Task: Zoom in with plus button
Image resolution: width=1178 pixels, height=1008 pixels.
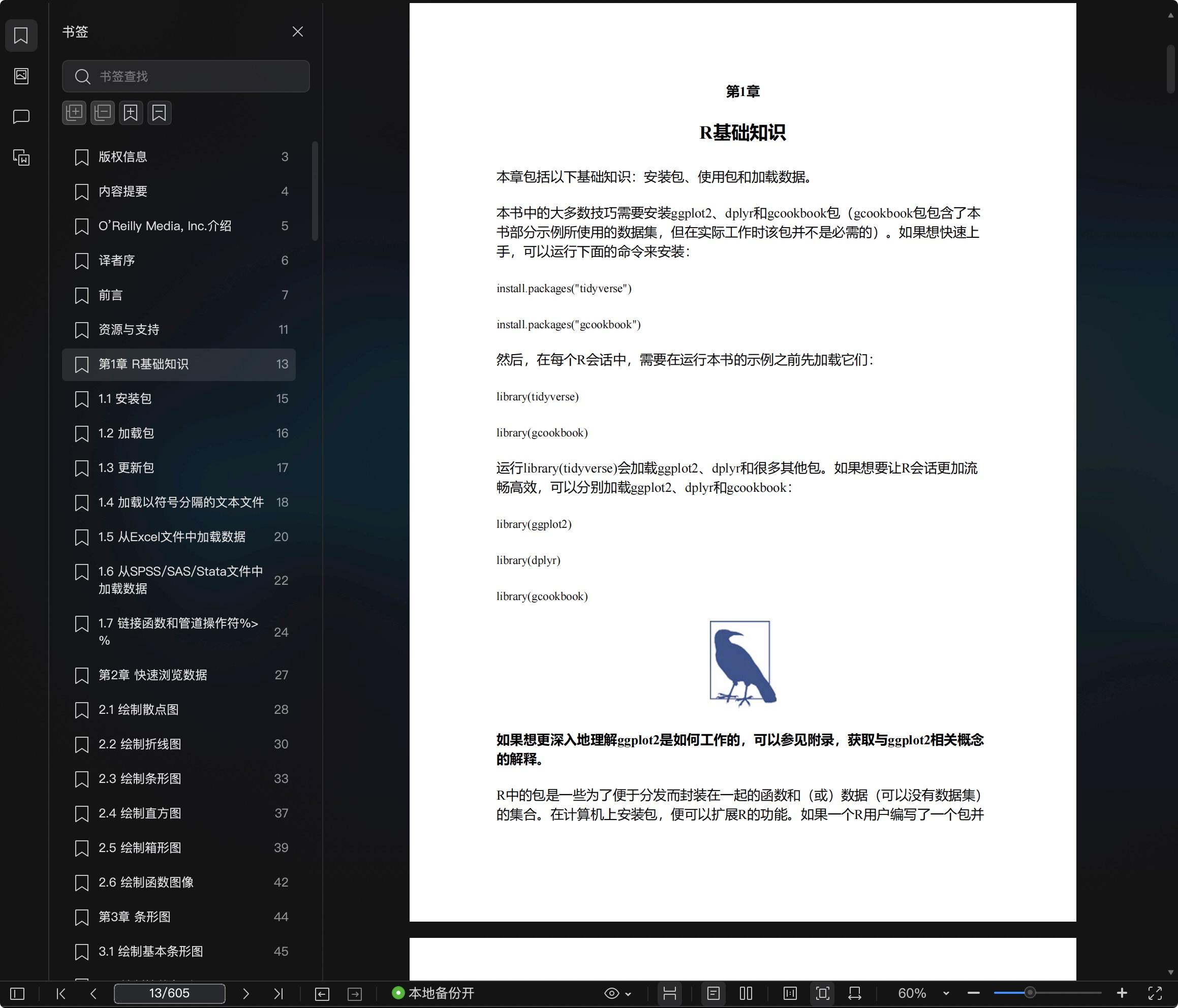Action: [1122, 993]
